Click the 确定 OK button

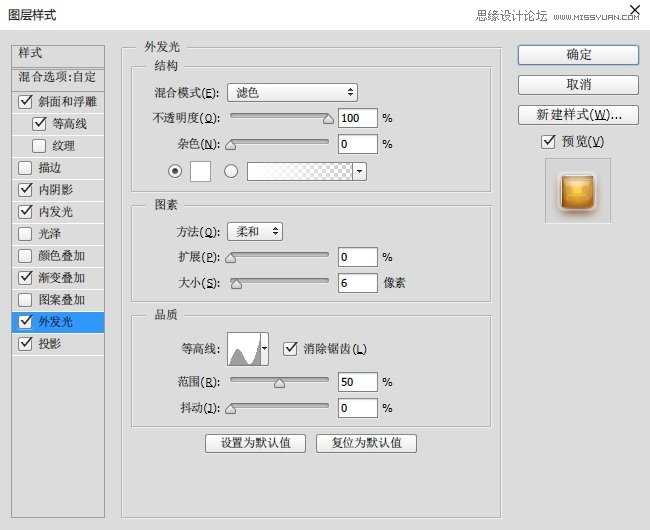578,55
